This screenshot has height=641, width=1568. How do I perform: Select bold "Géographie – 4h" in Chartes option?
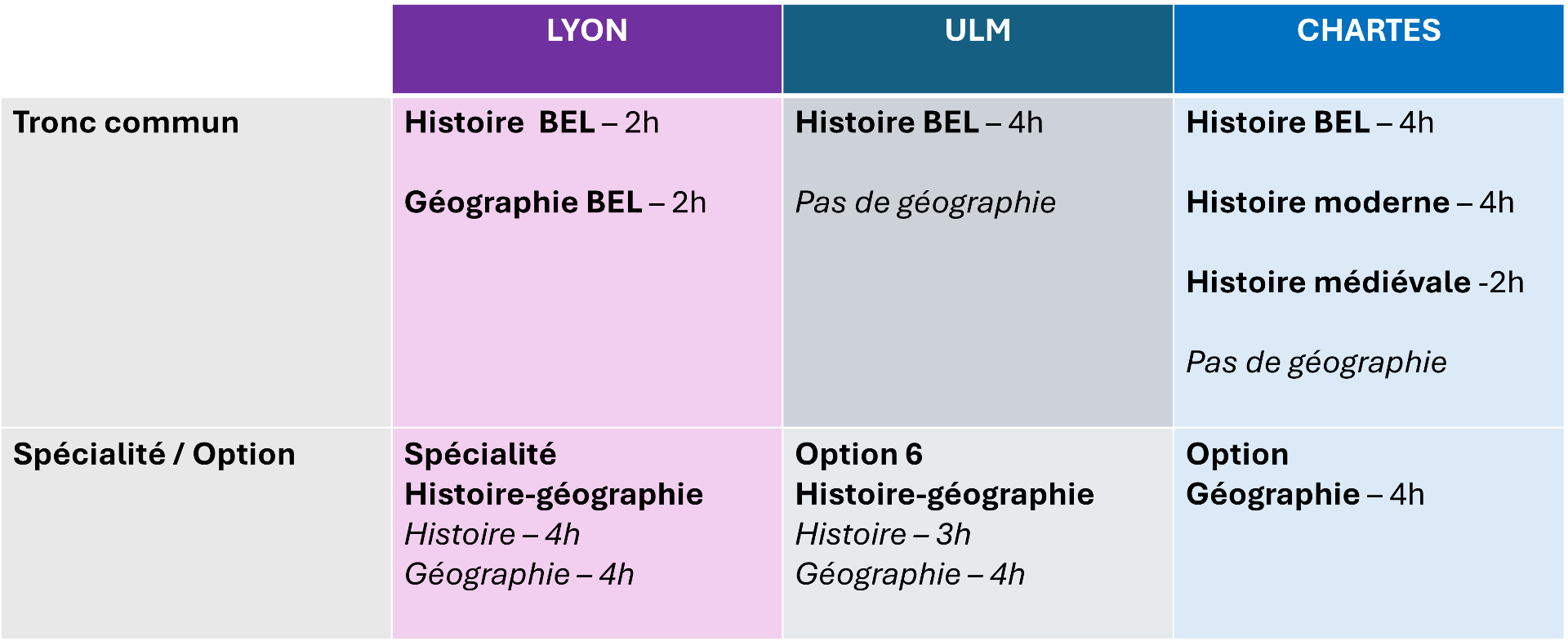[x=1305, y=494]
